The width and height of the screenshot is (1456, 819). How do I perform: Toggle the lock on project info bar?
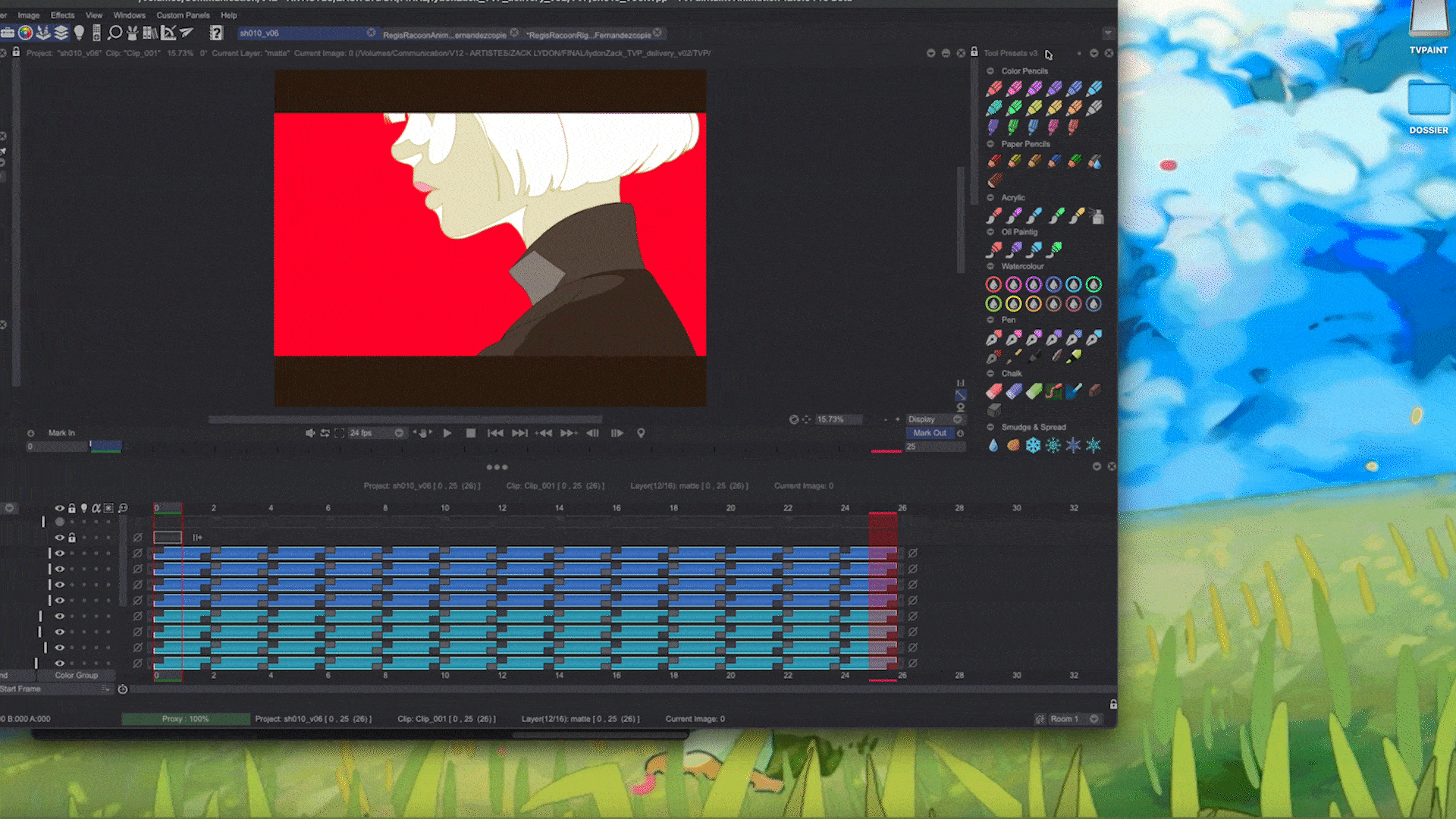(x=16, y=52)
